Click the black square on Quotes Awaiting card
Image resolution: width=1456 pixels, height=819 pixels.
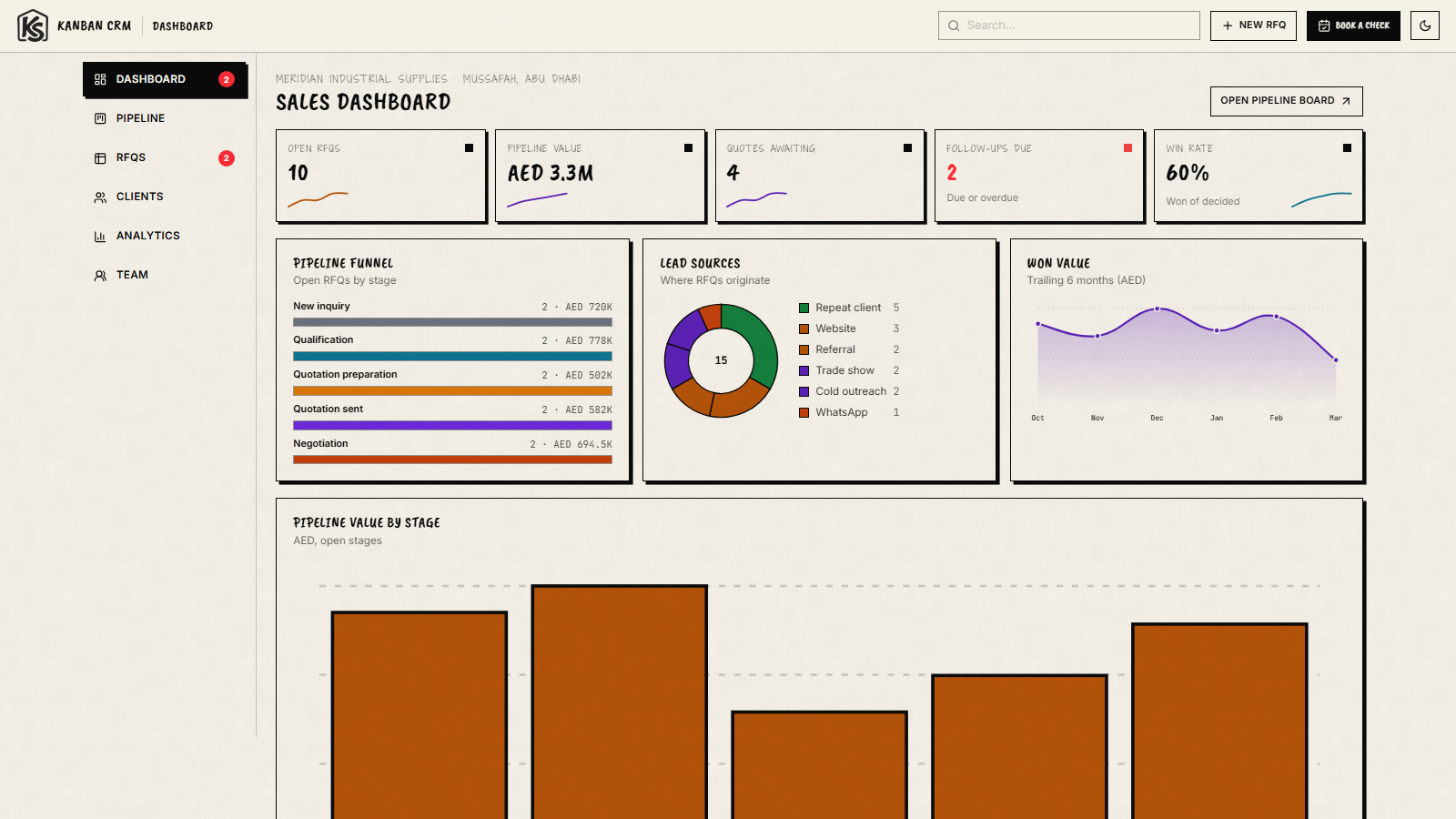pos(908,147)
